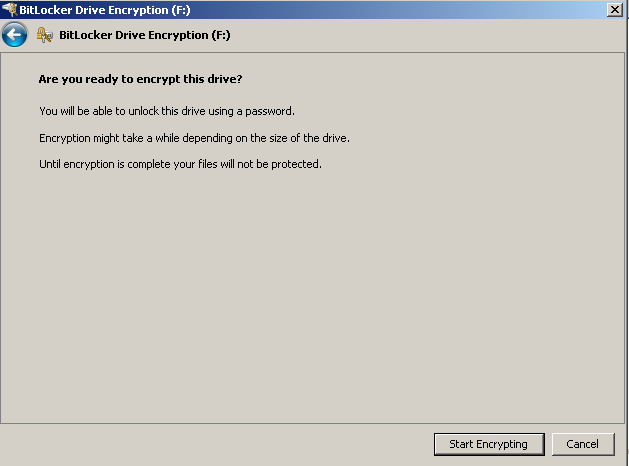The image size is (629, 466).
Task: Click the "Are you ready to encrypt" heading
Action: [140, 79]
